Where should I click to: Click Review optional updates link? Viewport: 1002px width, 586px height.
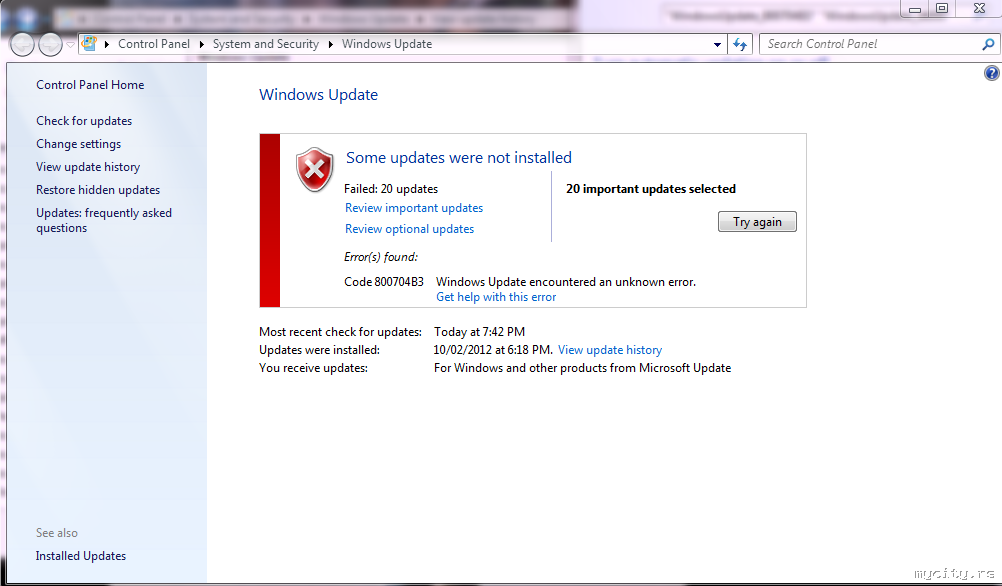410,229
